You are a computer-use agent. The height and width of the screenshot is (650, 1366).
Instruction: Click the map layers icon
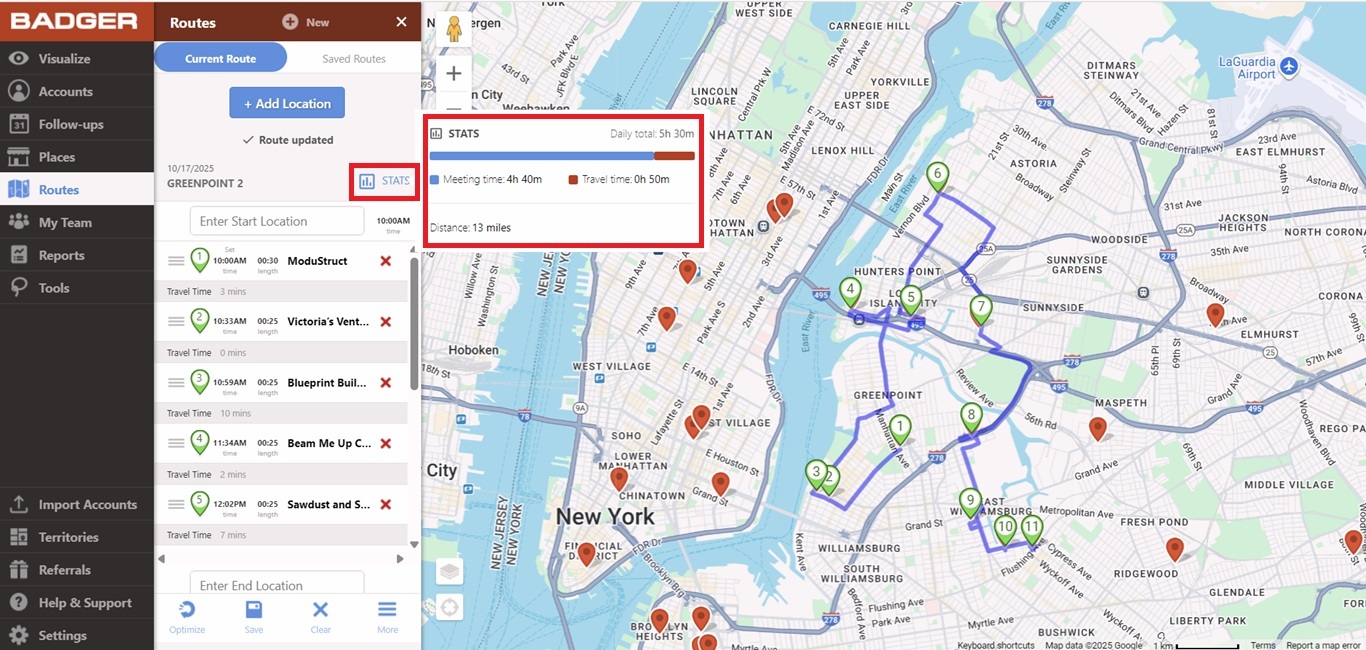[450, 571]
